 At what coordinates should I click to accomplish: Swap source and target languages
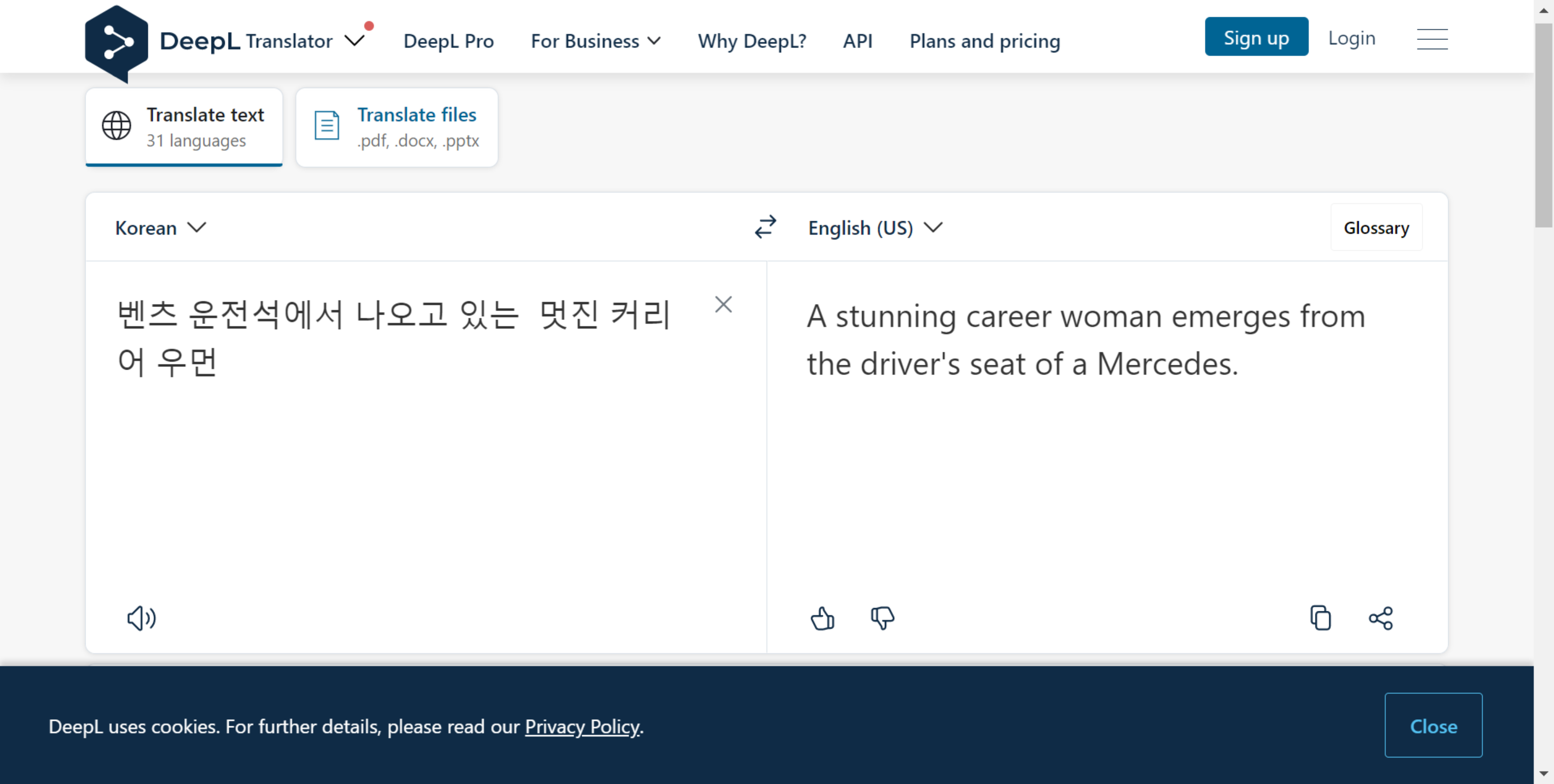(x=766, y=227)
